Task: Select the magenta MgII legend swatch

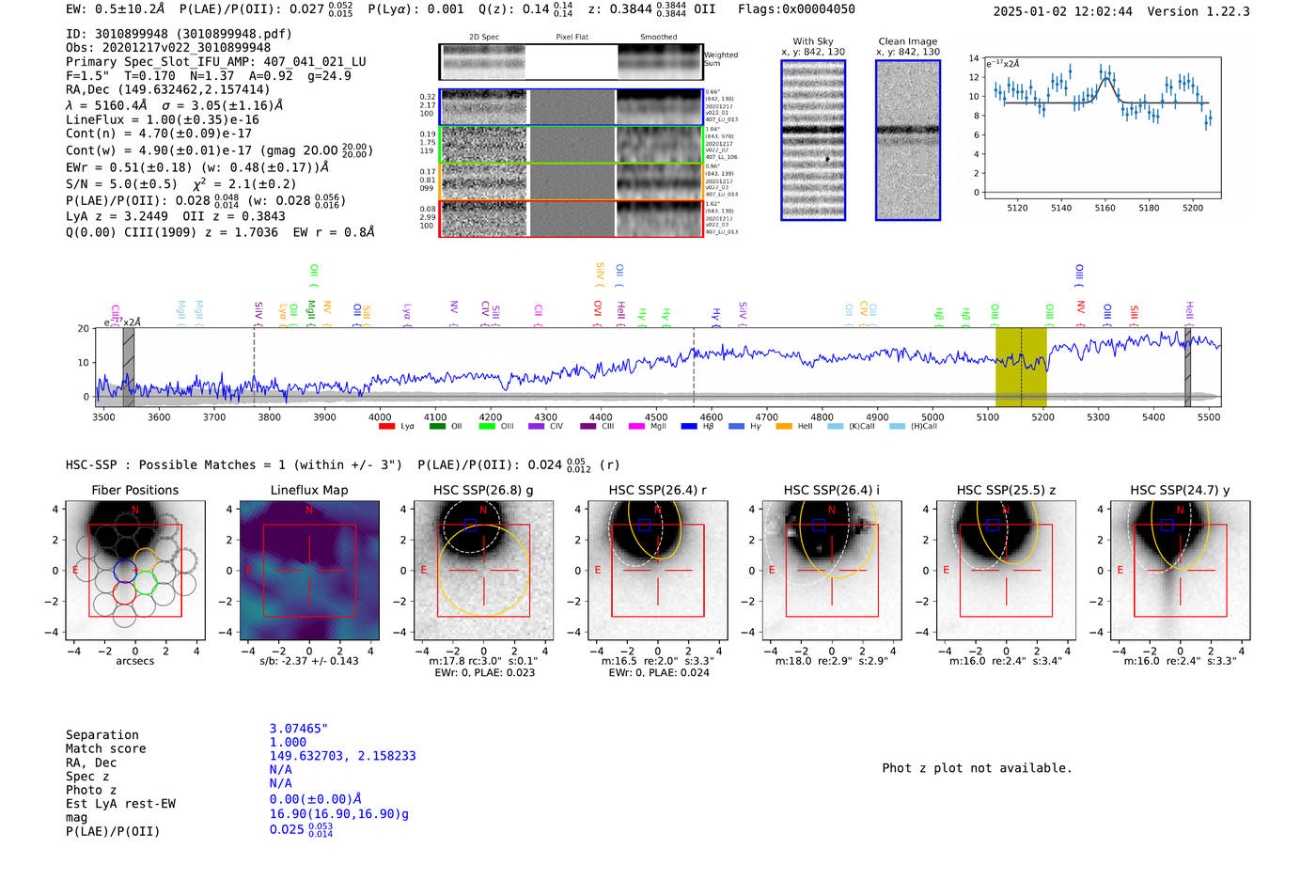Action: pyautogui.click(x=637, y=427)
